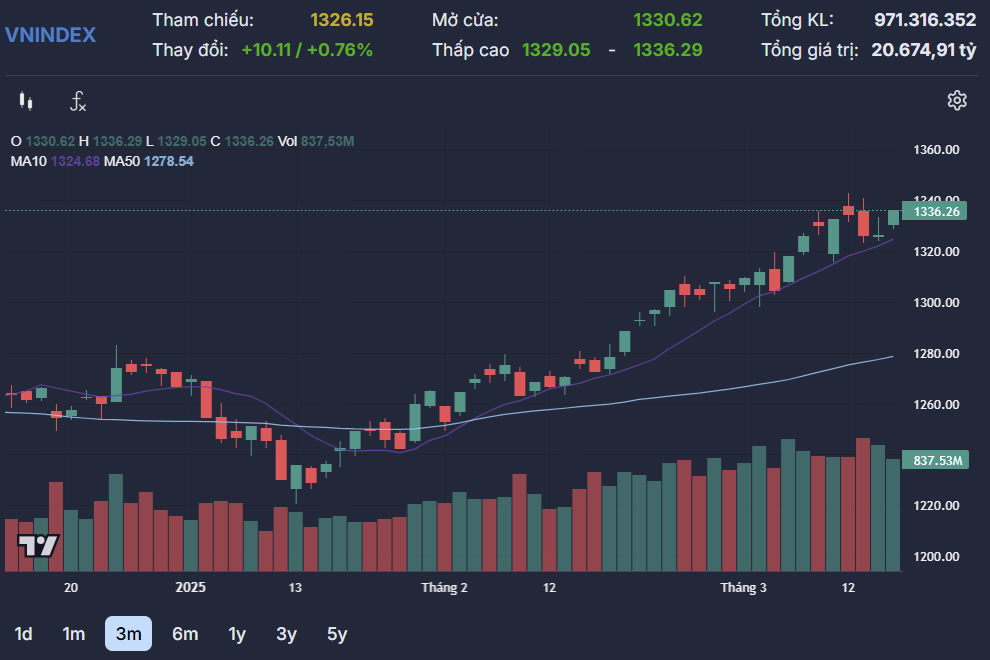
Task: Click the 1326.15 reference price value
Action: click(342, 20)
